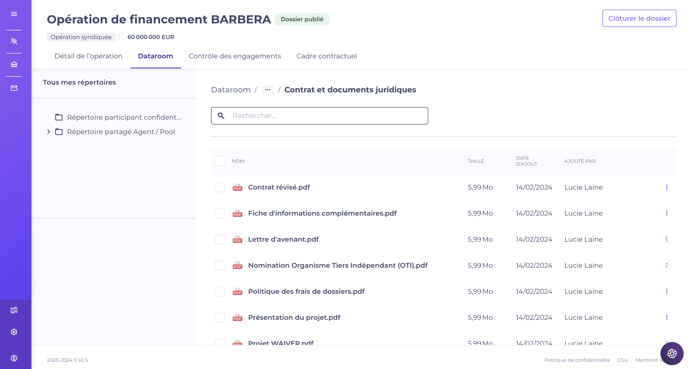Expand the breadcrumb ellipsis
This screenshot has width=688, height=369.
tap(267, 90)
